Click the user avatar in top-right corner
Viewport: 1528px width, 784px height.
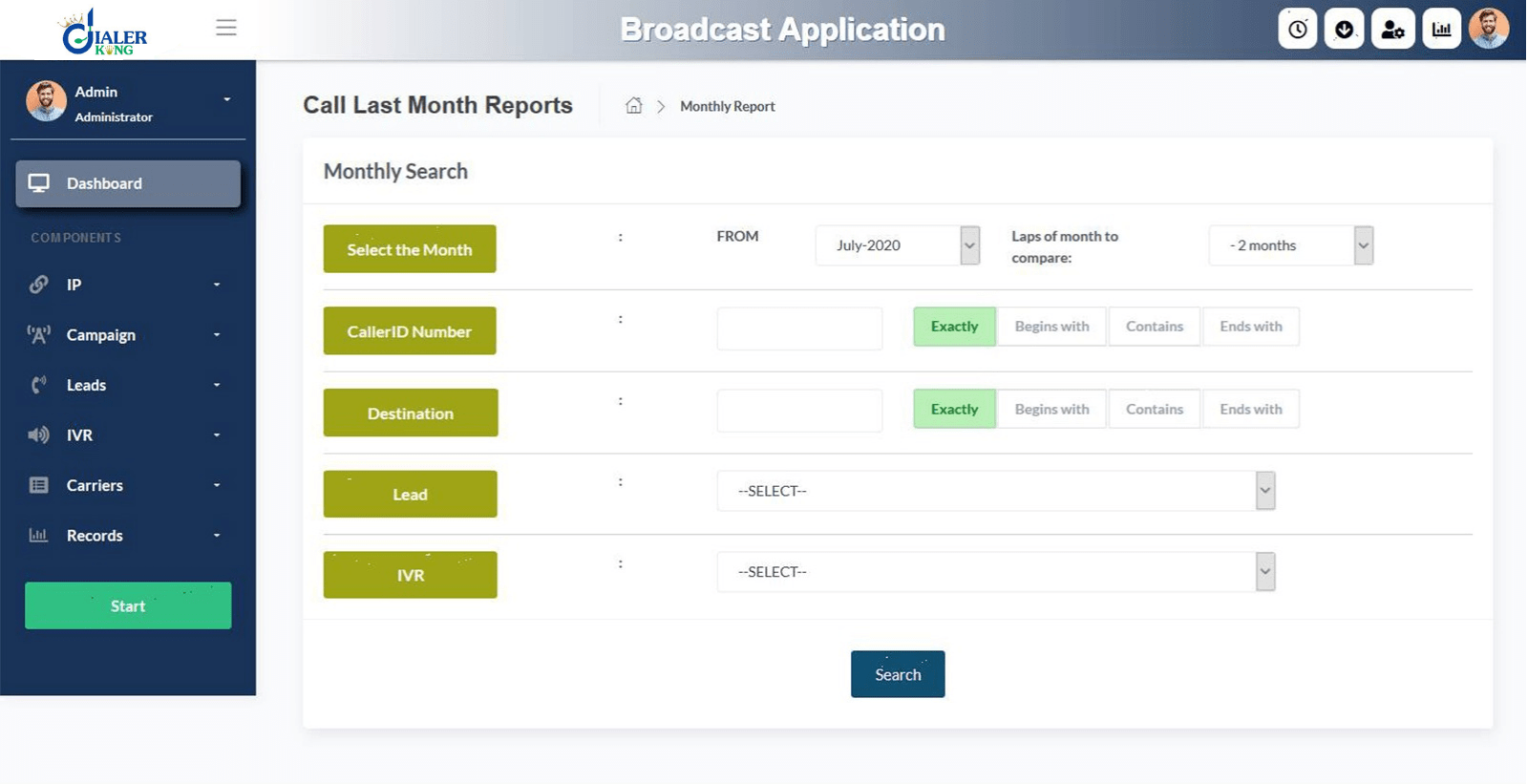[x=1489, y=29]
